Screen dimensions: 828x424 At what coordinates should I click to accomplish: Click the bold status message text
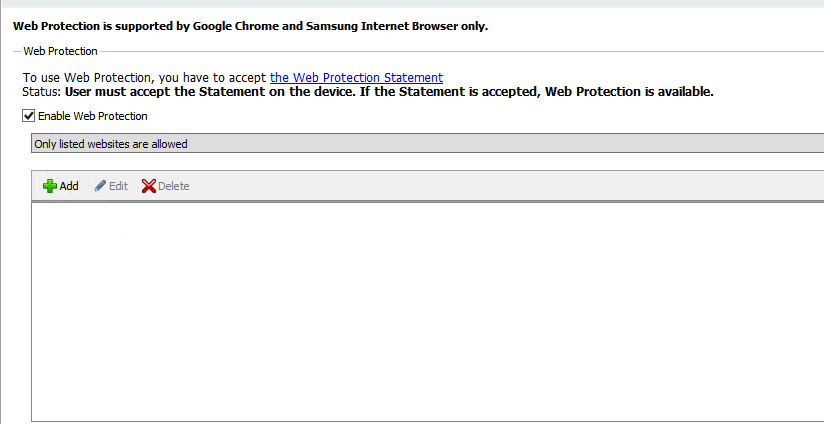389,92
